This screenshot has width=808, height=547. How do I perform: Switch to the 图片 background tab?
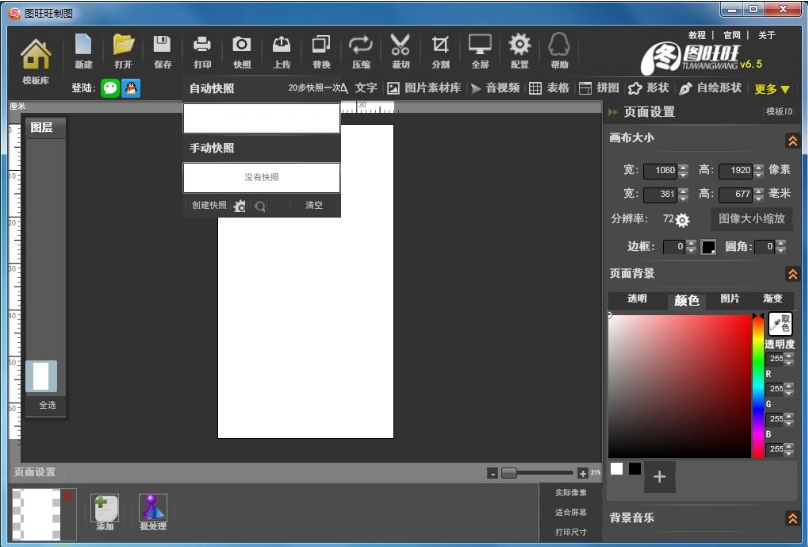(730, 299)
